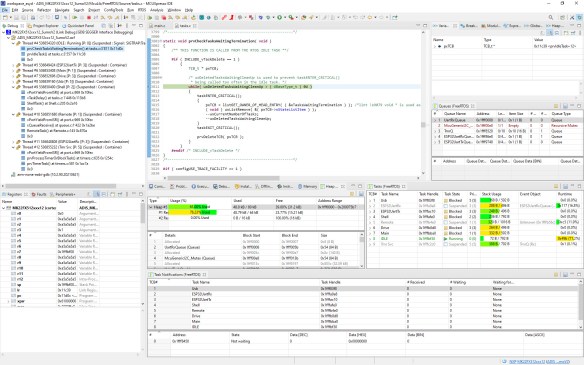Maximize the editor area
This screenshot has width=584, height=365.
(x=425, y=26)
